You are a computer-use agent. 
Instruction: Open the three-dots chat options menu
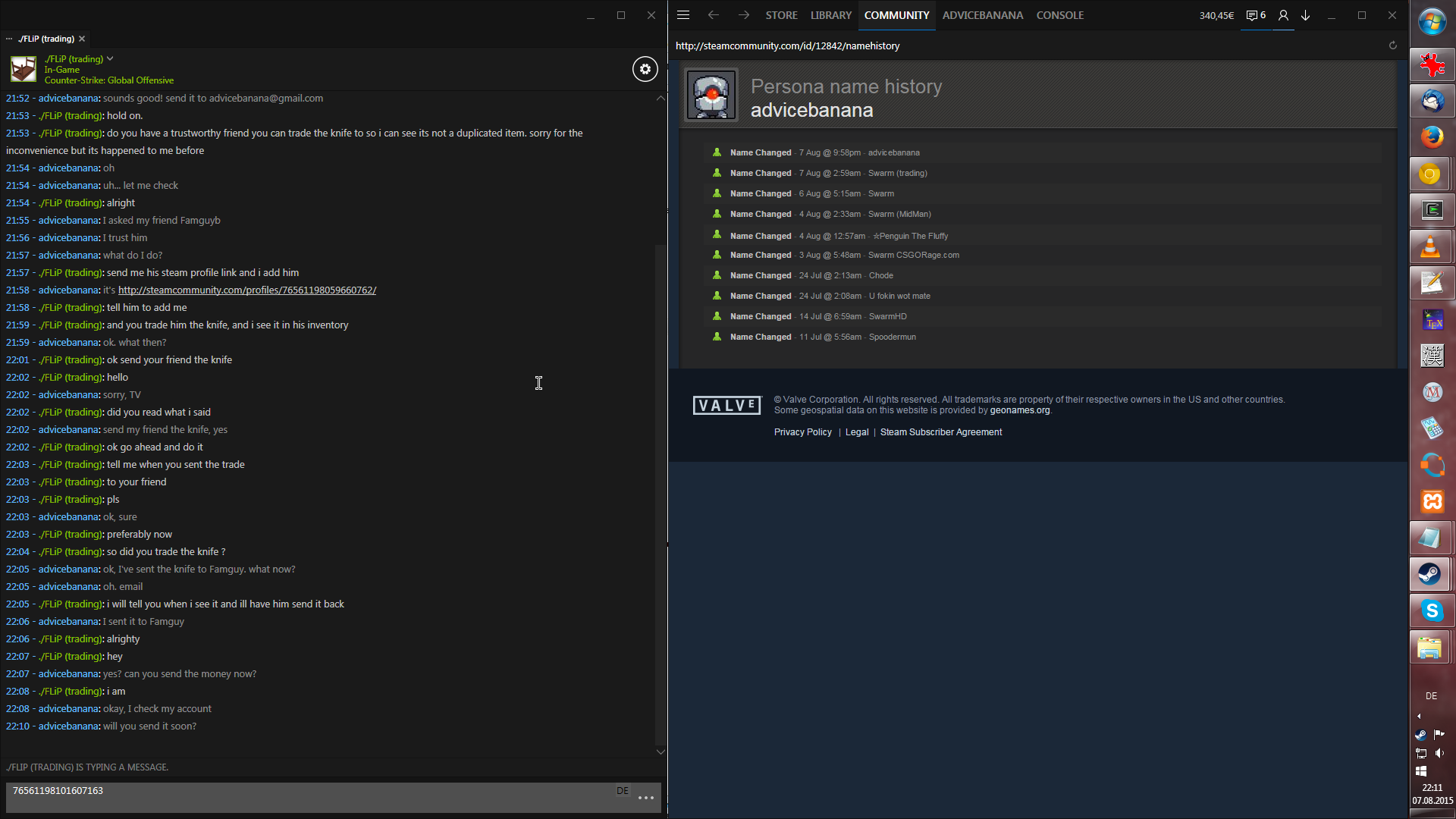[646, 797]
